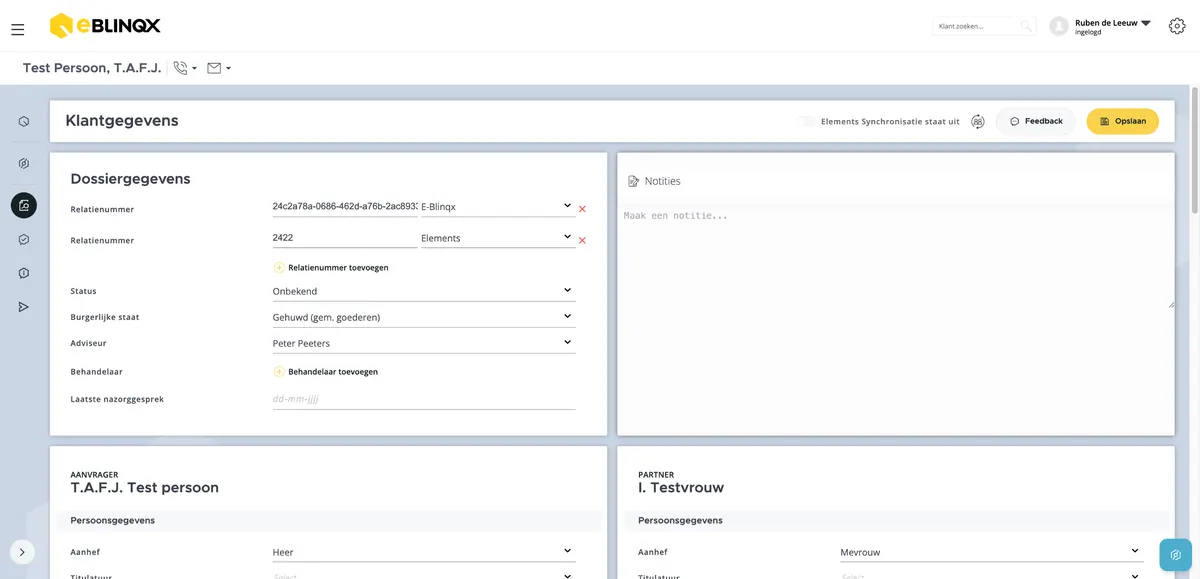Click the magnifier icon in customer search
The width and height of the screenshot is (1200, 579).
click(x=1026, y=26)
